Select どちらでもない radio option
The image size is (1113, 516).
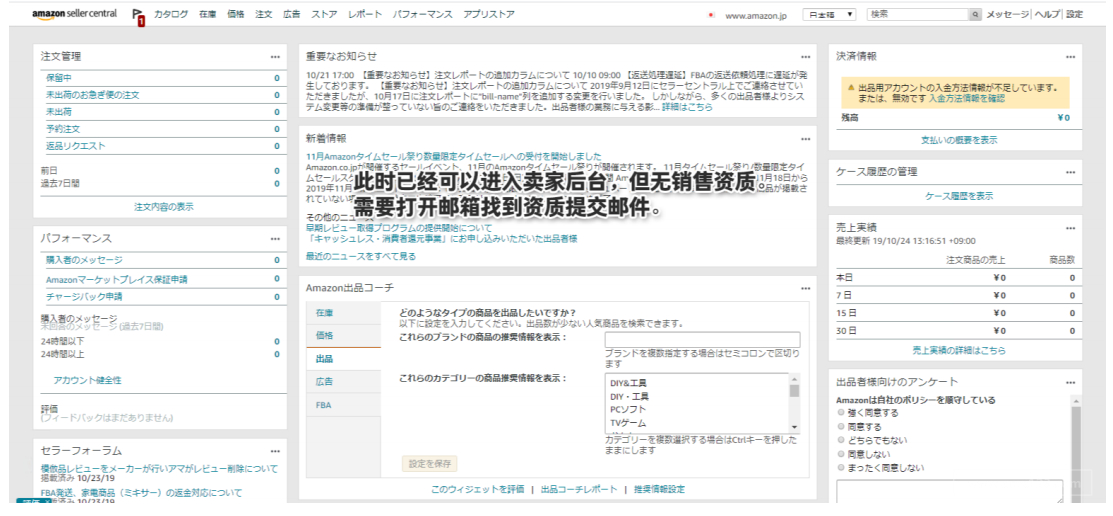click(x=842, y=440)
